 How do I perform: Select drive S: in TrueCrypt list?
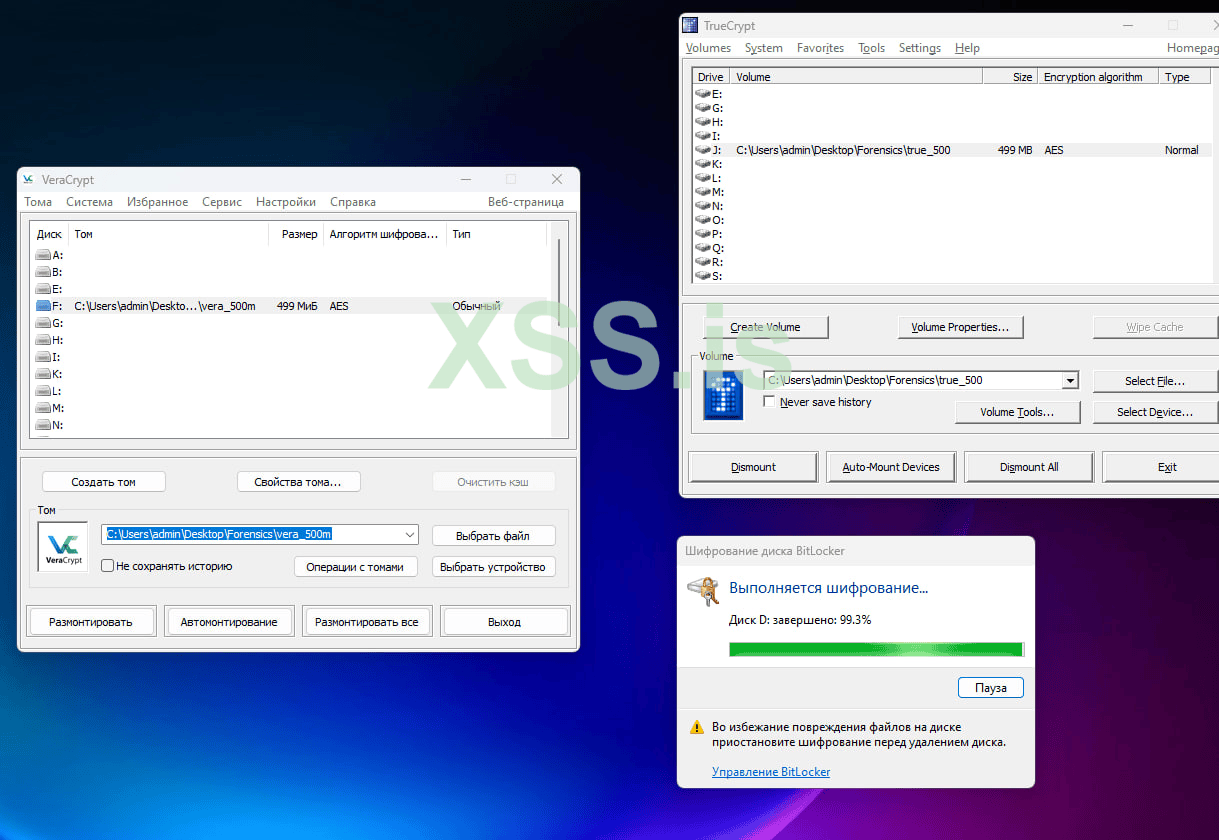pyautogui.click(x=952, y=276)
